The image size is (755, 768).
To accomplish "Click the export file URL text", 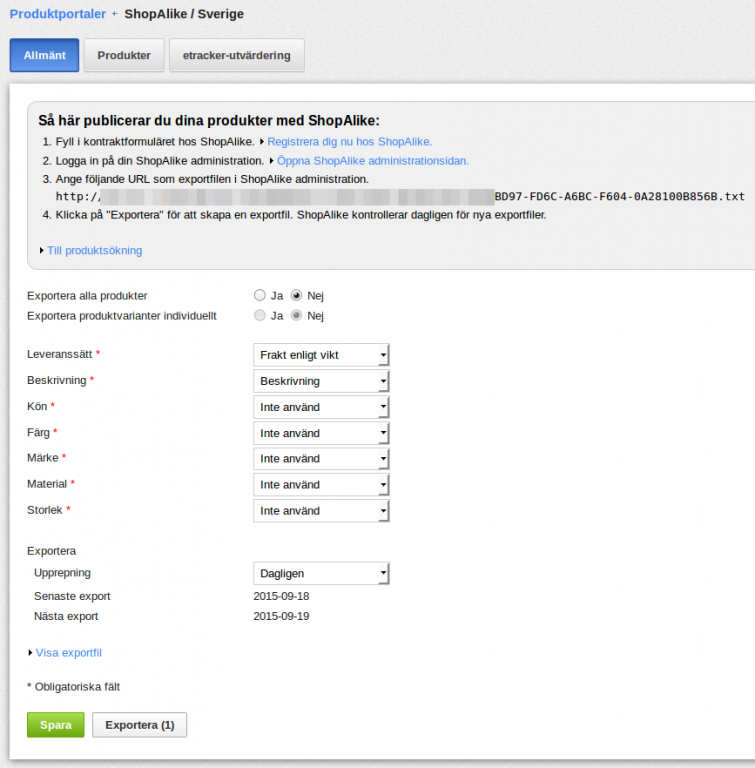I will 400,197.
